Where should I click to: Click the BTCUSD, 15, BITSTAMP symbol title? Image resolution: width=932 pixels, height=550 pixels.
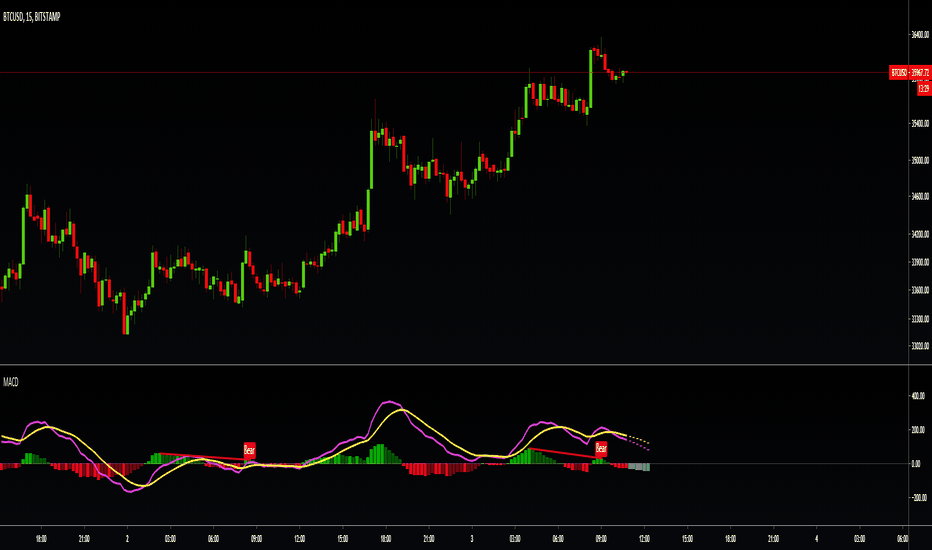[x=31, y=17]
